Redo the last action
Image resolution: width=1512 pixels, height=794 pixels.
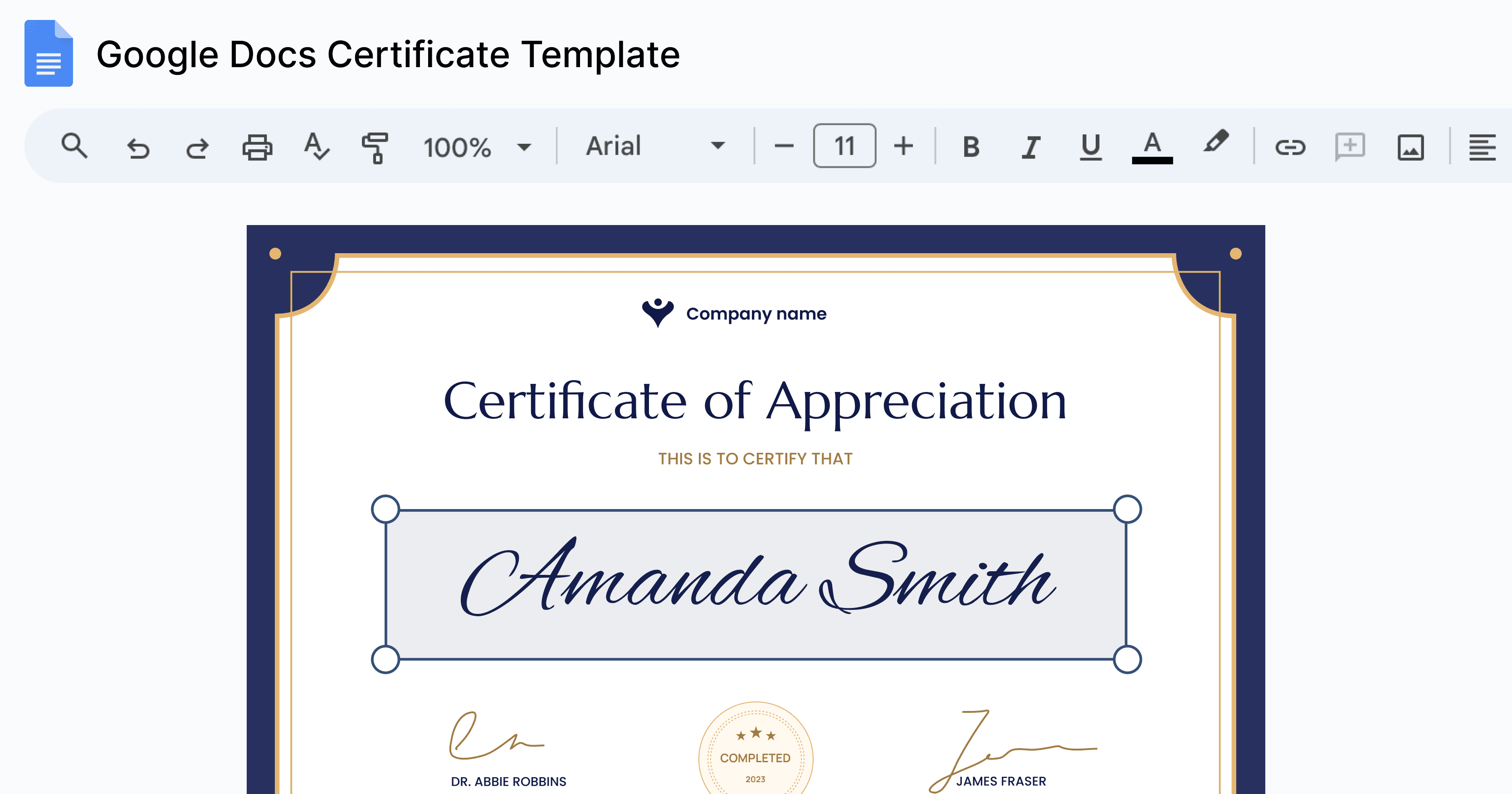[197, 146]
